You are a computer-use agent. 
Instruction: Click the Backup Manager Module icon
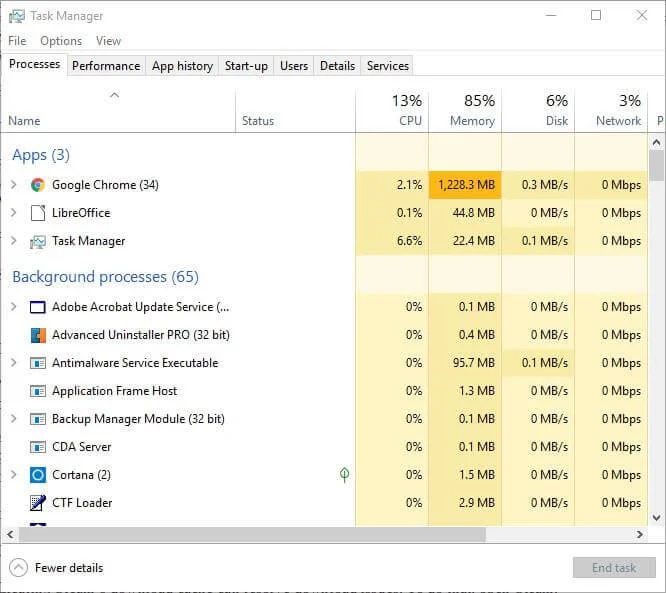click(x=38, y=419)
